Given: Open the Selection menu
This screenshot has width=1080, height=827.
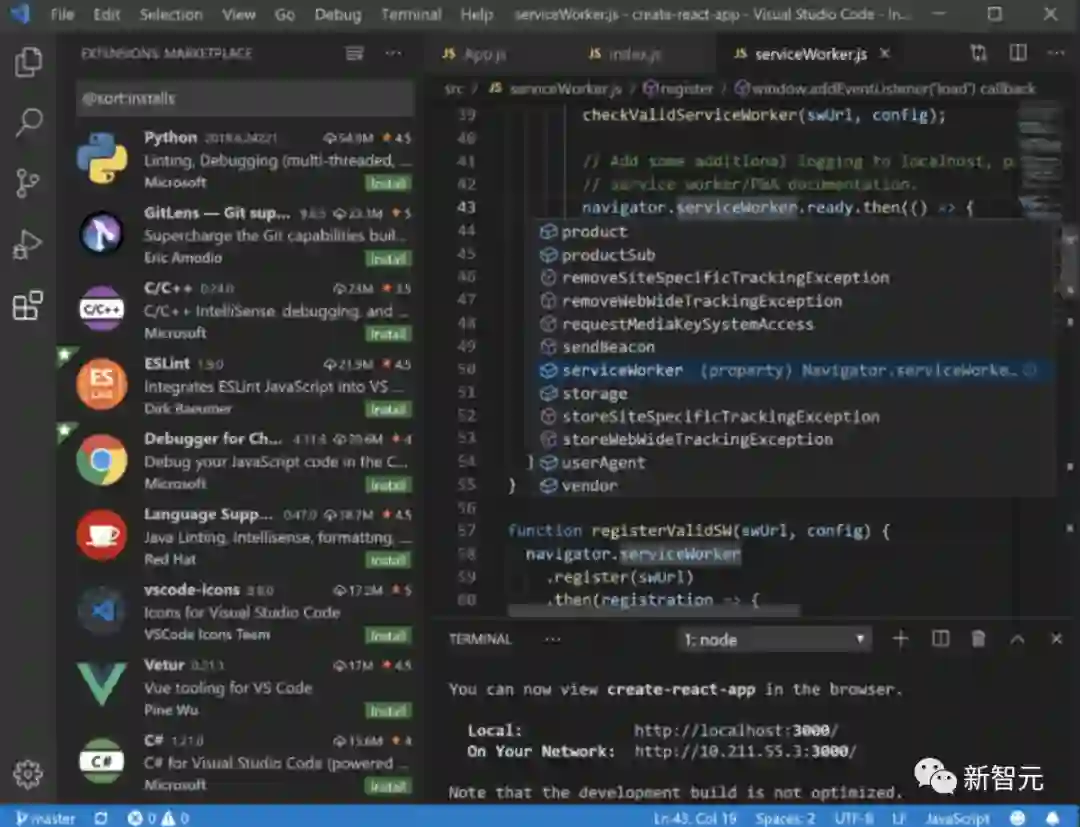Looking at the screenshot, I should tap(171, 14).
